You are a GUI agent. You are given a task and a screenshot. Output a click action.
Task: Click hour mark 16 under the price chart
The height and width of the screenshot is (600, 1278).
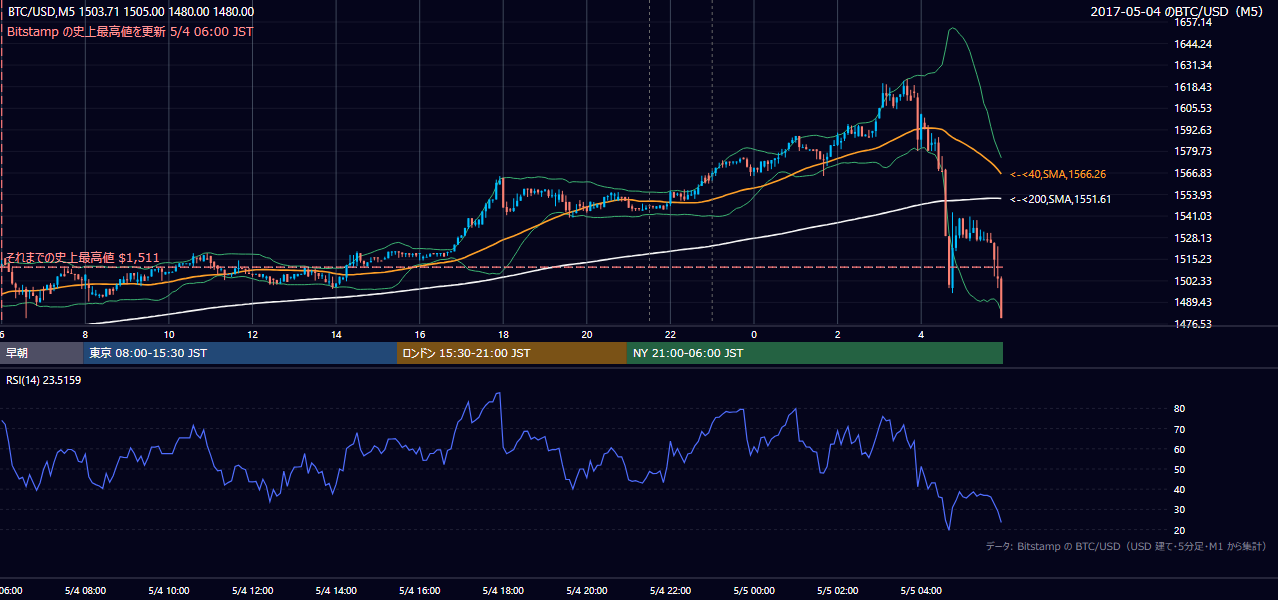click(419, 334)
